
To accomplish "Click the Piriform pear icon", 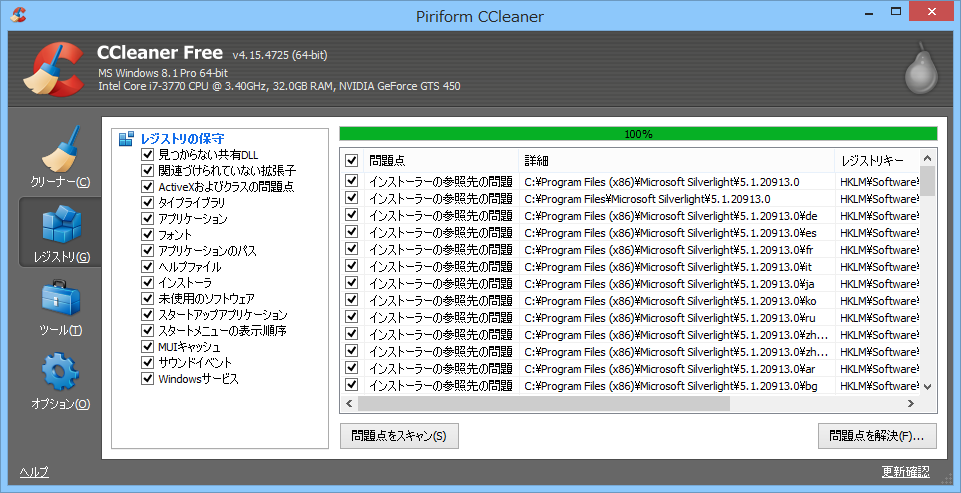I will (x=921, y=68).
